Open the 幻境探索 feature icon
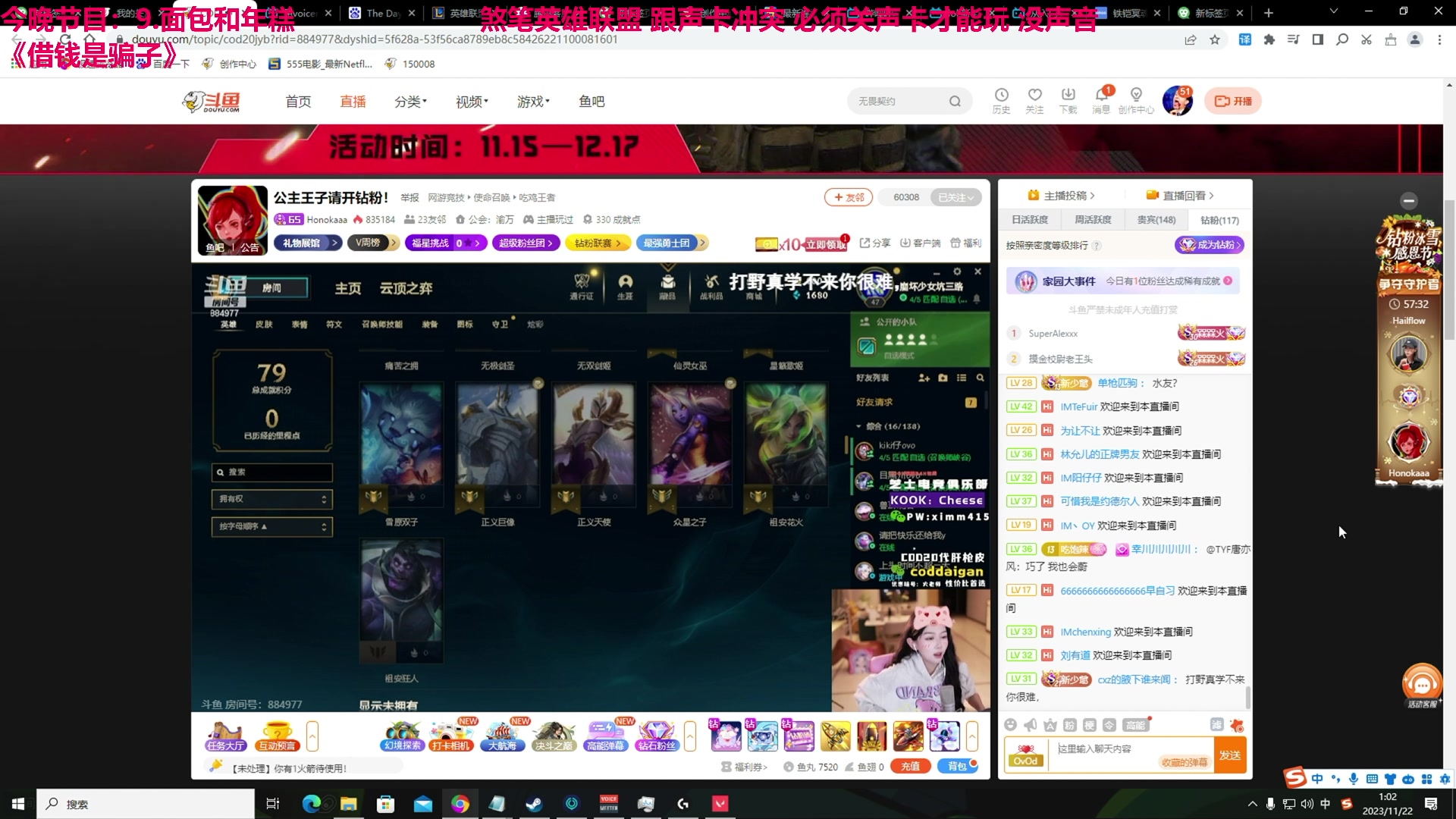Image resolution: width=1456 pixels, height=819 pixels. tap(402, 736)
